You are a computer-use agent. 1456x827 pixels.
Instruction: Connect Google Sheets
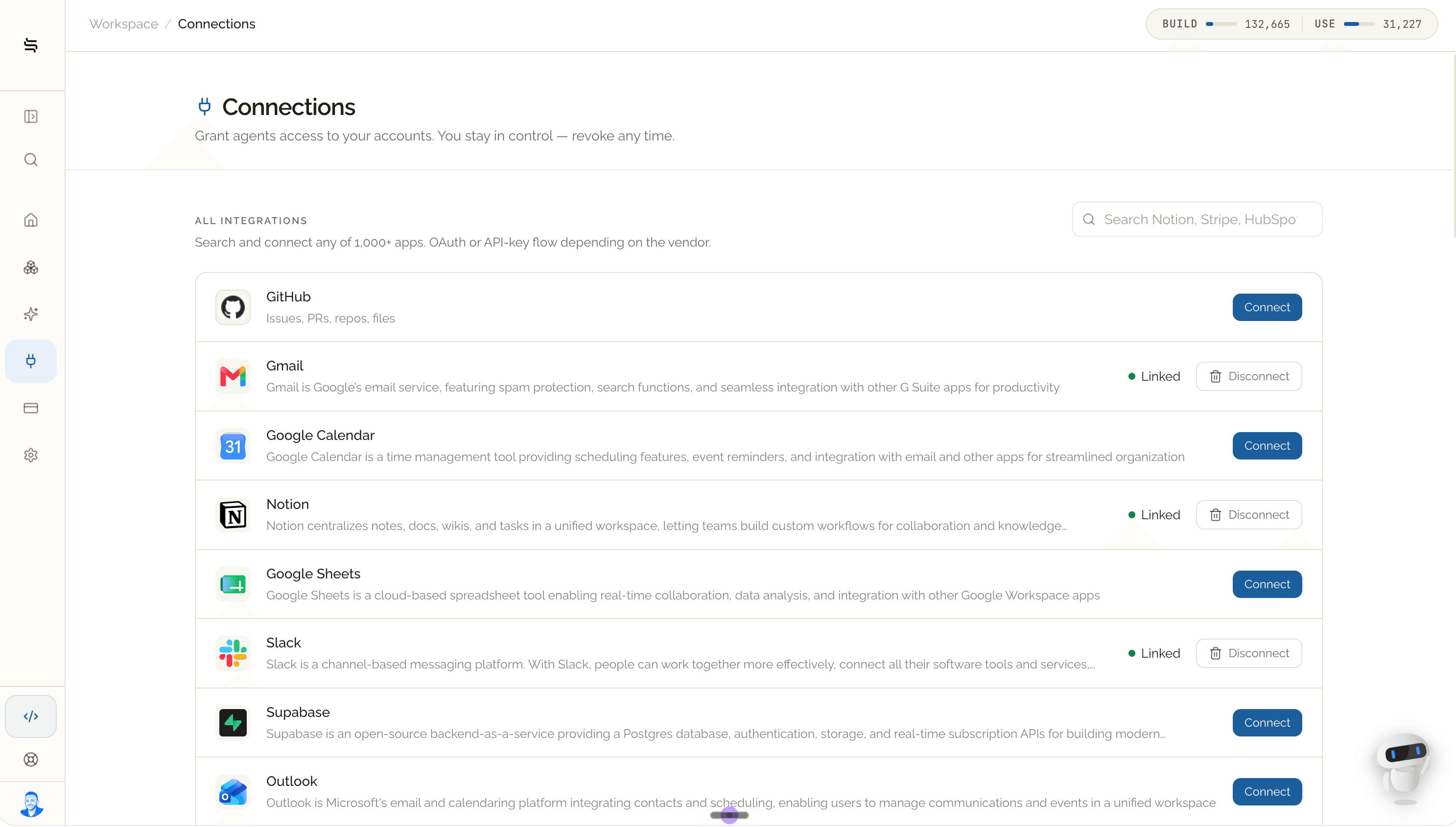[x=1267, y=584]
